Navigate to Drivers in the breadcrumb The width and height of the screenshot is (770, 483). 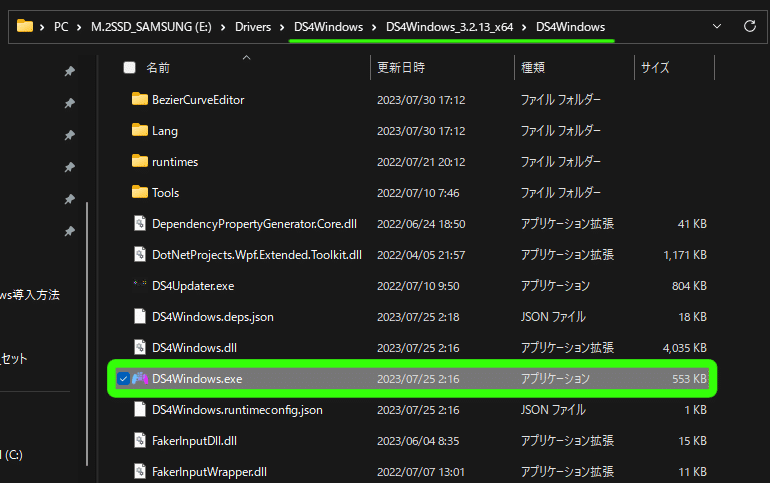(253, 27)
